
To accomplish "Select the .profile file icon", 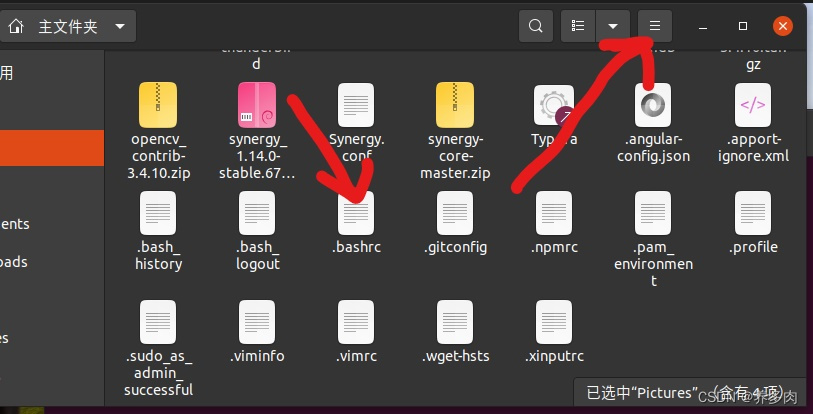I will pos(753,213).
